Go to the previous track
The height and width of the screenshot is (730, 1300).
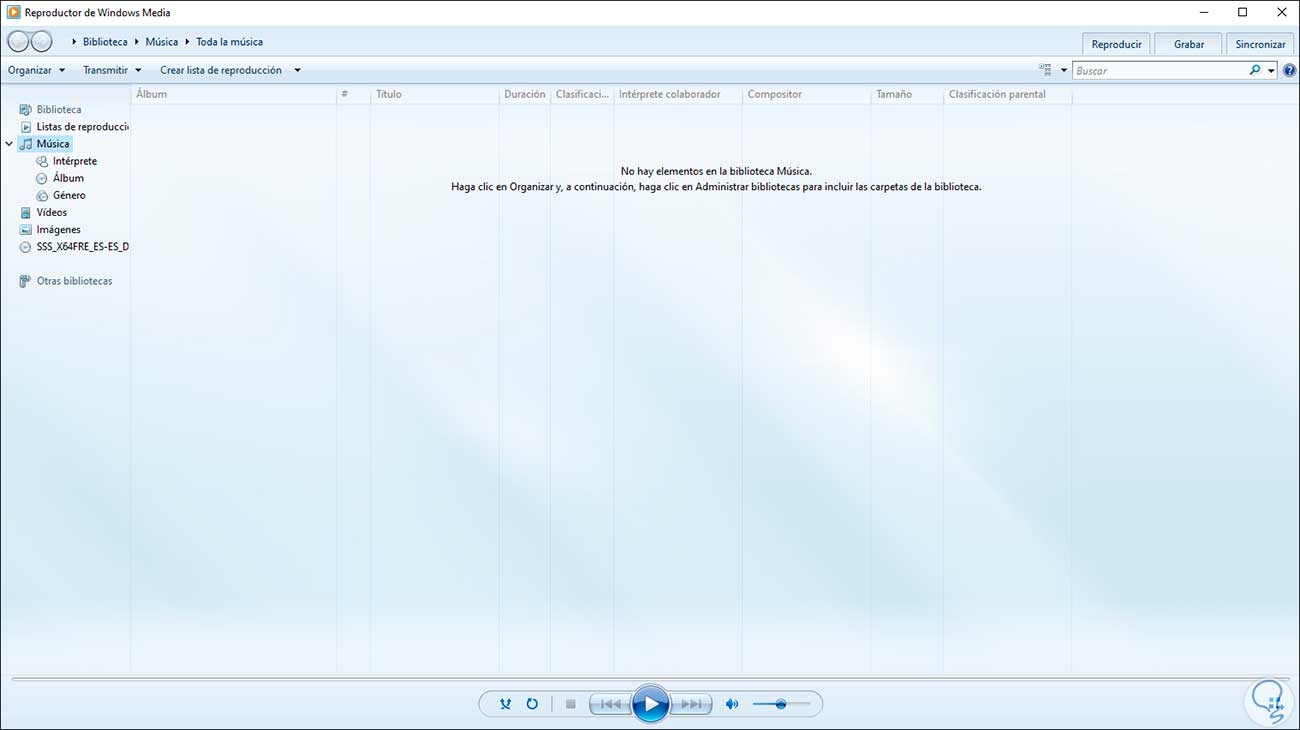[610, 704]
